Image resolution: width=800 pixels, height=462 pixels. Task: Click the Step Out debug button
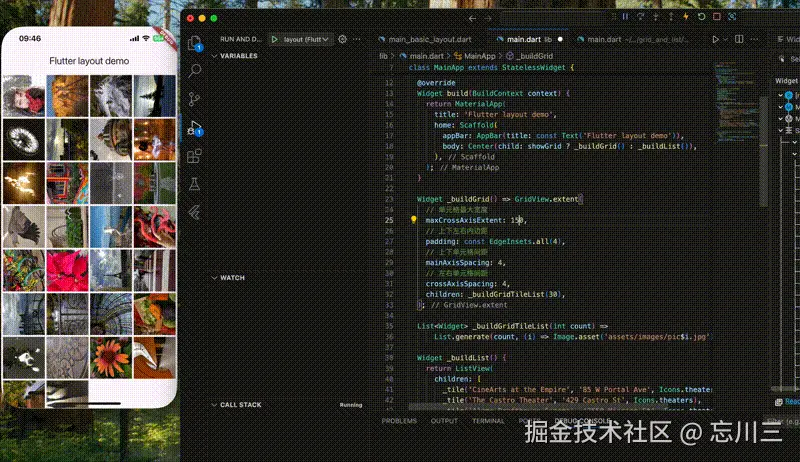click(x=671, y=17)
